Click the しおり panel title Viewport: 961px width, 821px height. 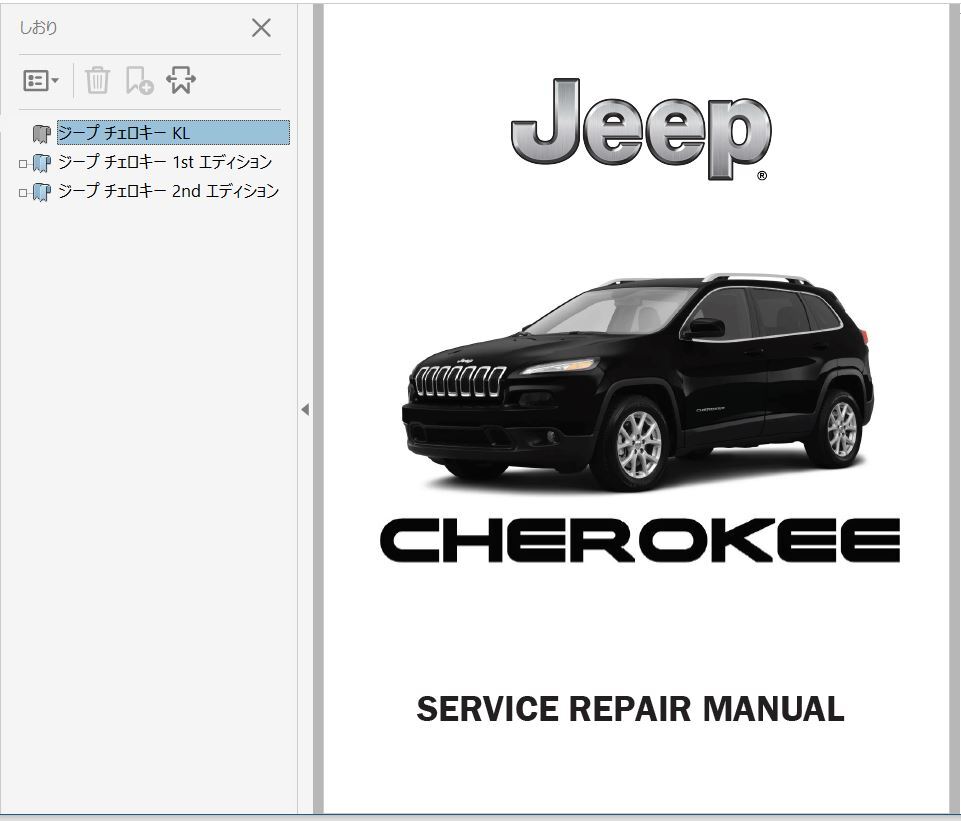[x=38, y=28]
